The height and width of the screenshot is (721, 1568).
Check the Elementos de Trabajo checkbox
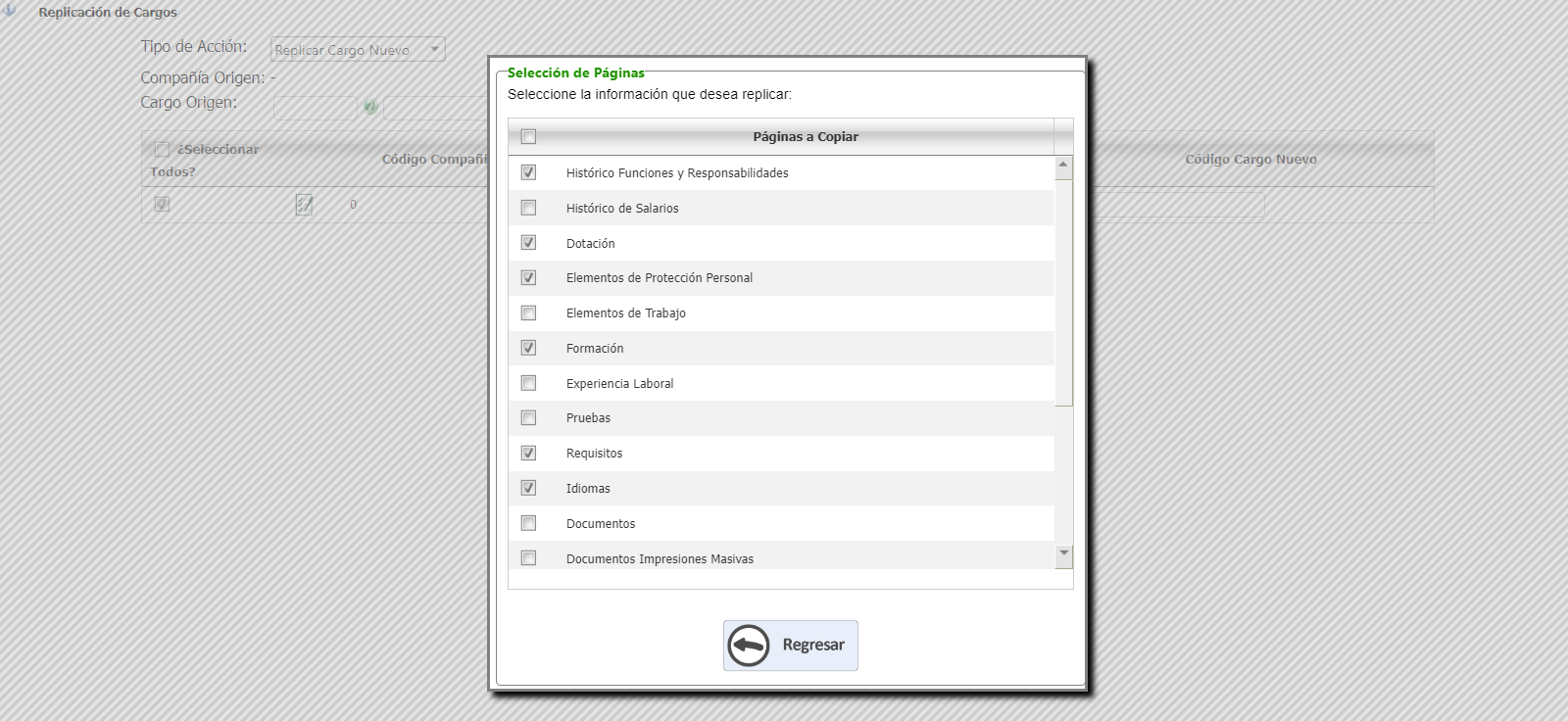pos(529,313)
